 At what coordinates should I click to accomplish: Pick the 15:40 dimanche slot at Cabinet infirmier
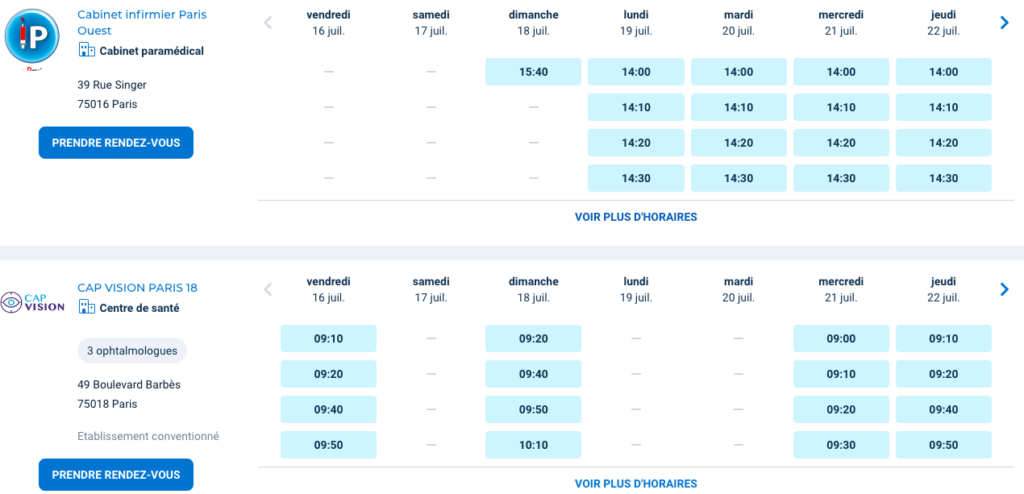tap(533, 72)
